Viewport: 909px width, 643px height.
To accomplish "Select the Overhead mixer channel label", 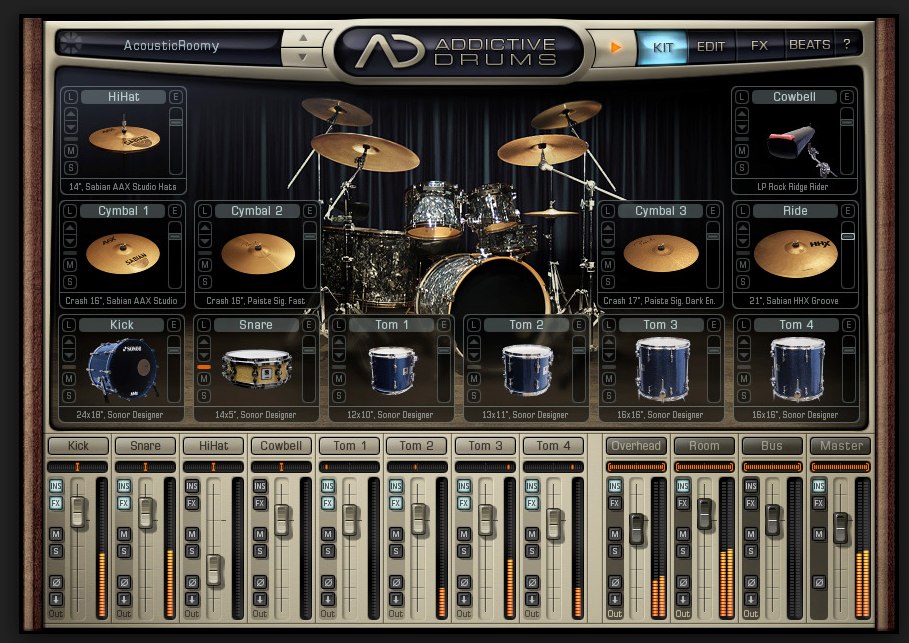I will click(636, 446).
